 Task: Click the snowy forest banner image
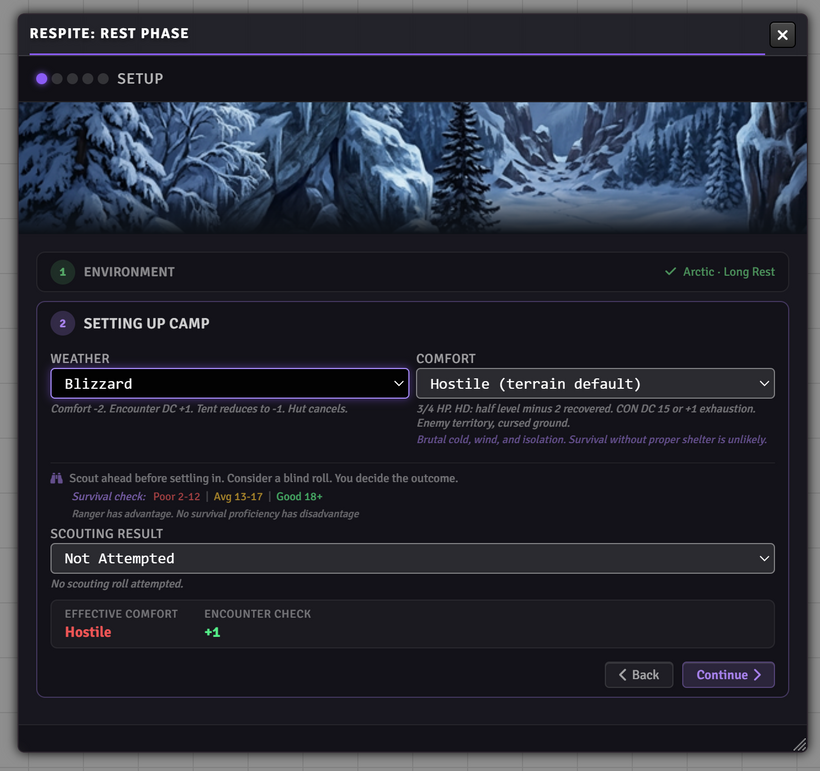point(412,167)
